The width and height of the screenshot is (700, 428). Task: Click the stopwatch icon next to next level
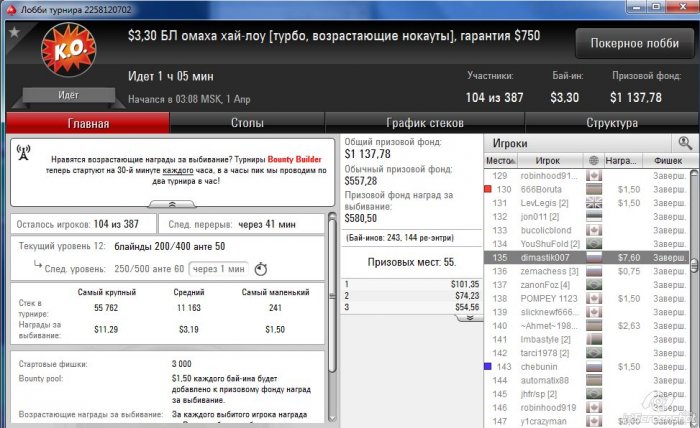click(261, 269)
